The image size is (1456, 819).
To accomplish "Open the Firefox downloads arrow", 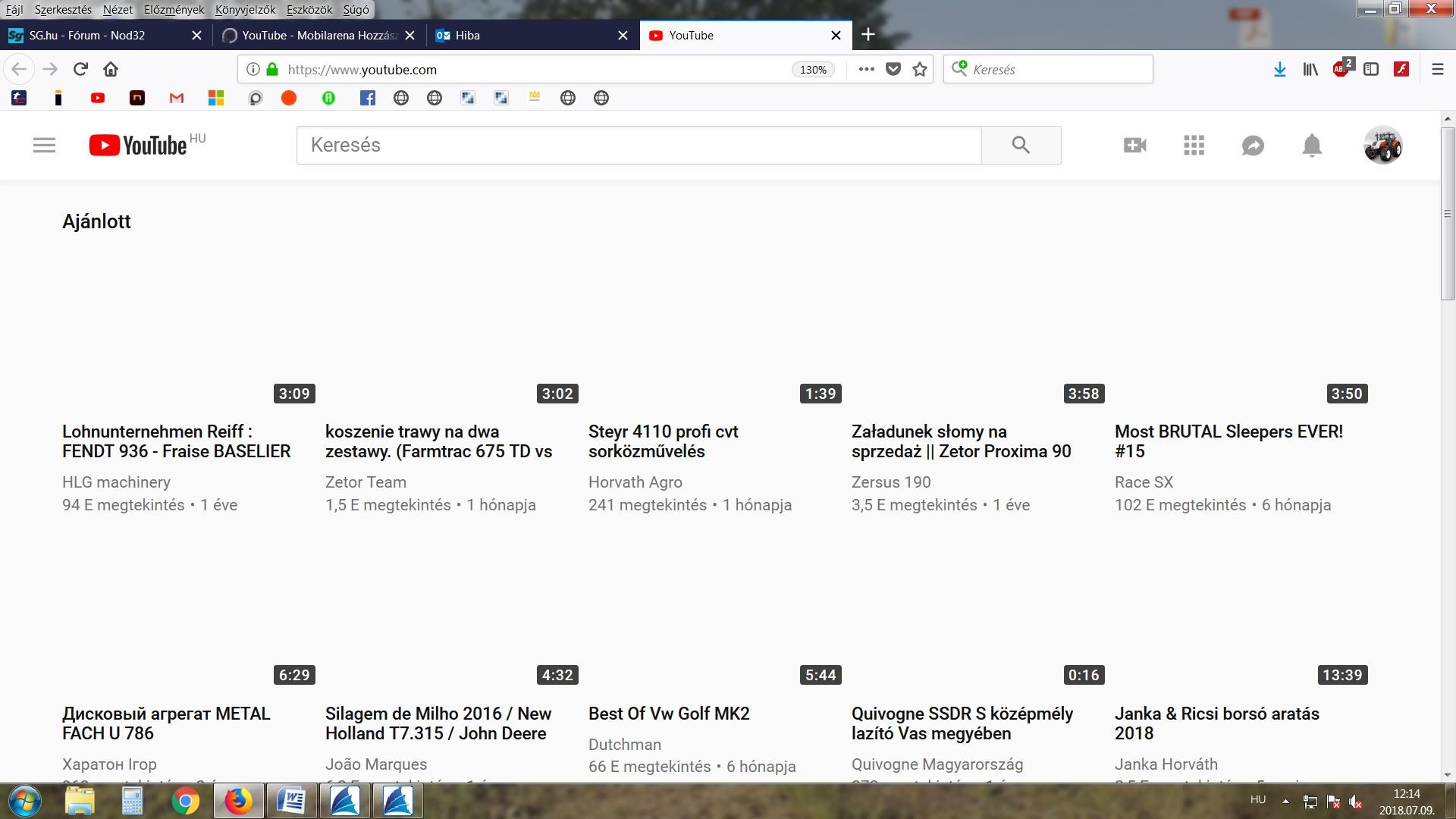I will 1279,69.
